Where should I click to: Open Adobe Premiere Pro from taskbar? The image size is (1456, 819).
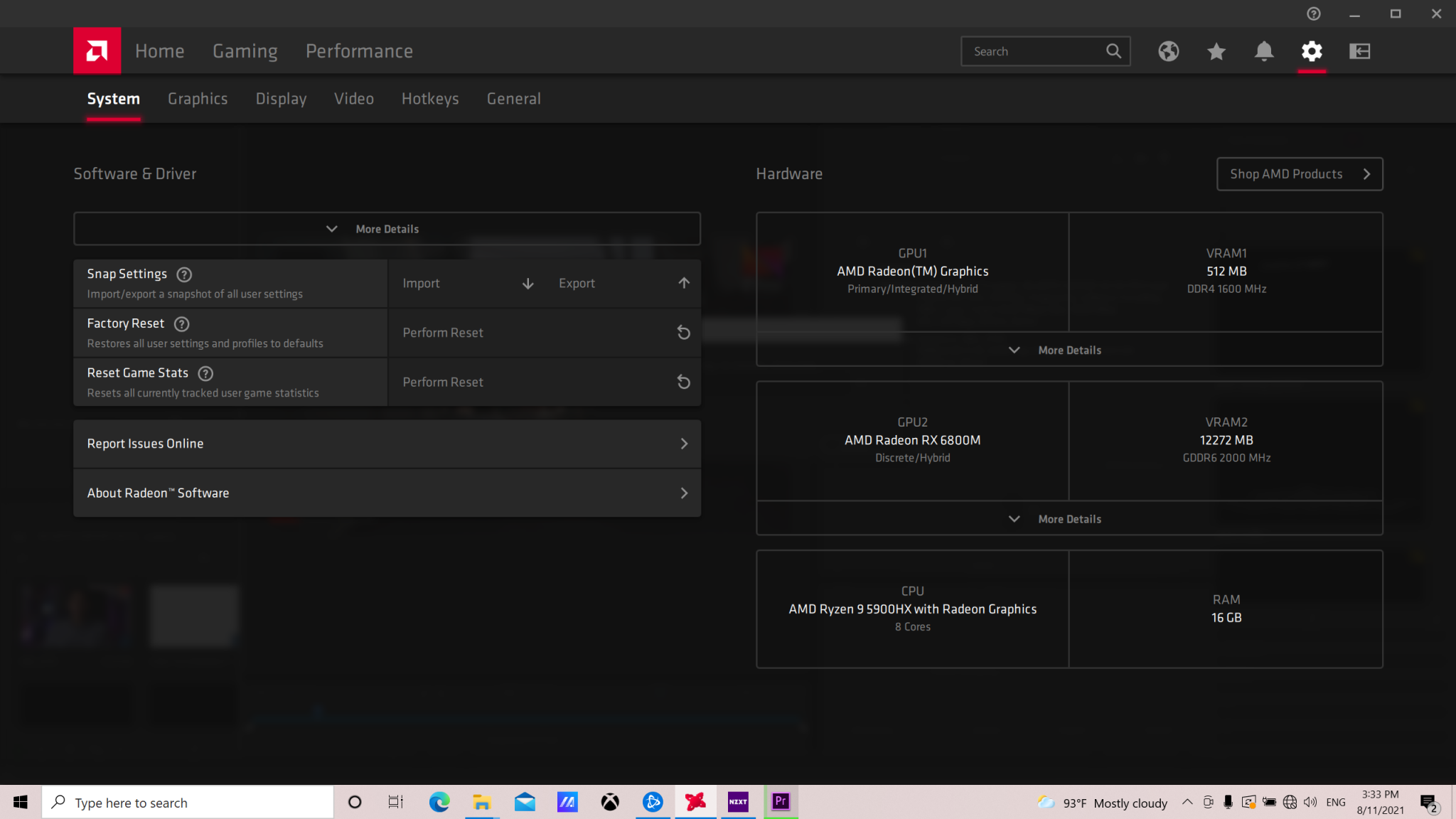click(781, 802)
